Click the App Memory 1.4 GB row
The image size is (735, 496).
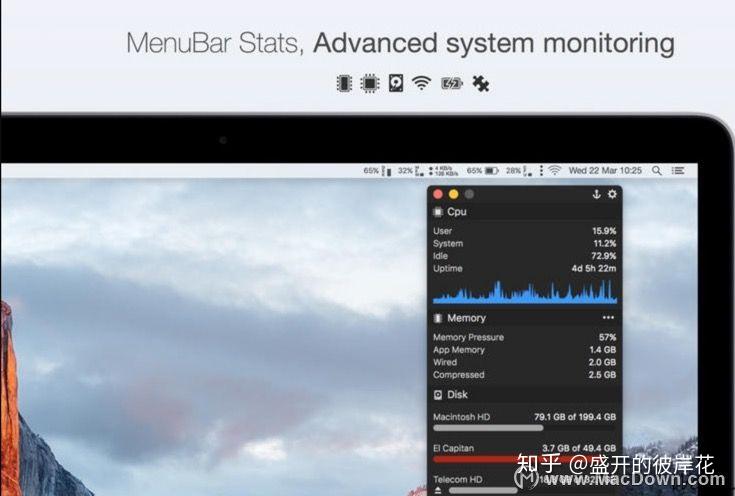pyautogui.click(x=525, y=350)
